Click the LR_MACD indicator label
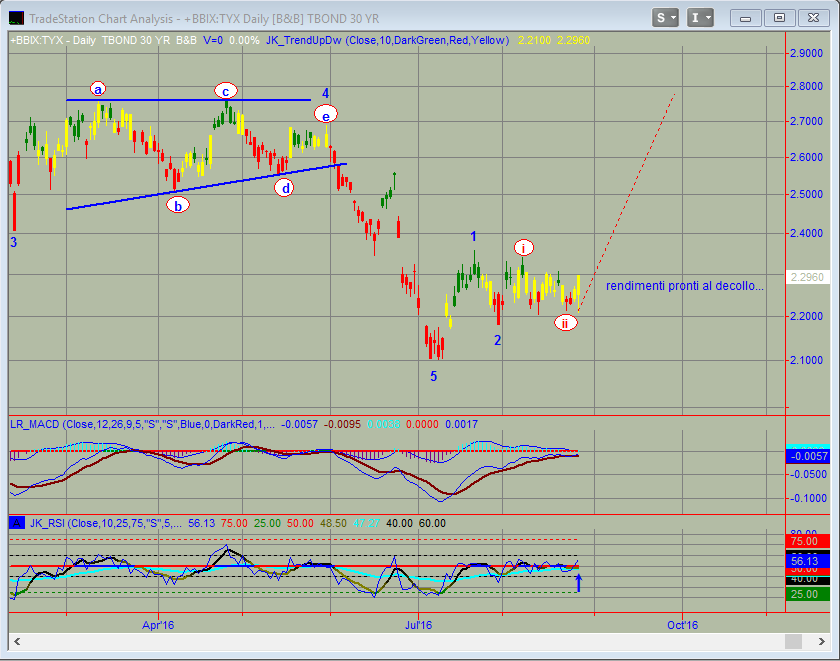The height and width of the screenshot is (661, 840). (x=142, y=424)
